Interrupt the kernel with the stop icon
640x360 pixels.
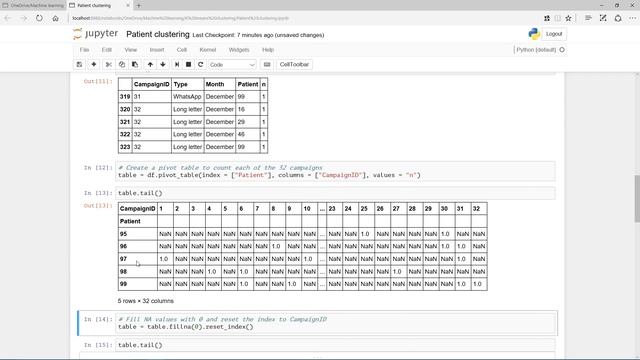point(189,64)
